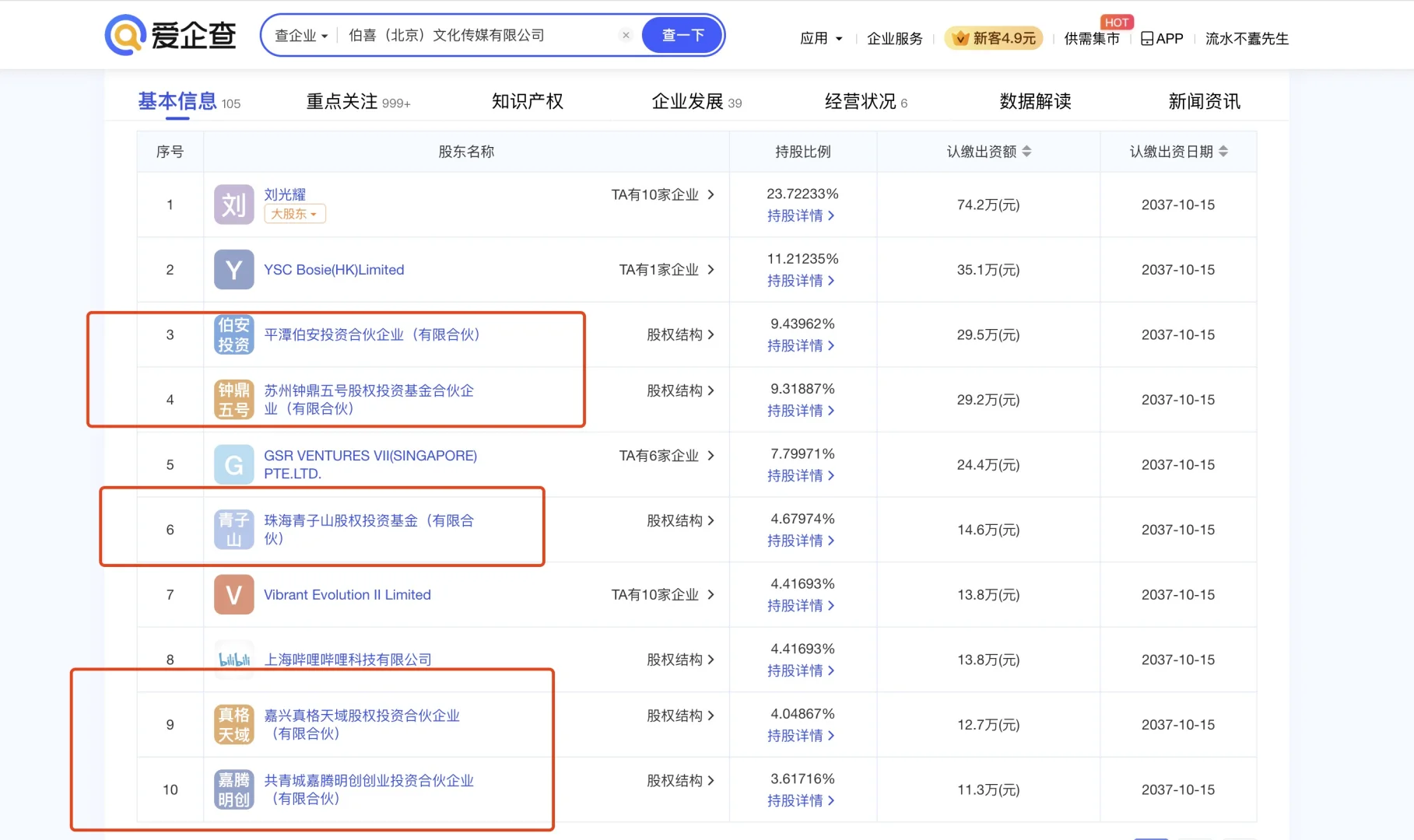1414x840 pixels.
Task: View 持股详情 in 上海哔哩哔哩 row
Action: pos(801,670)
